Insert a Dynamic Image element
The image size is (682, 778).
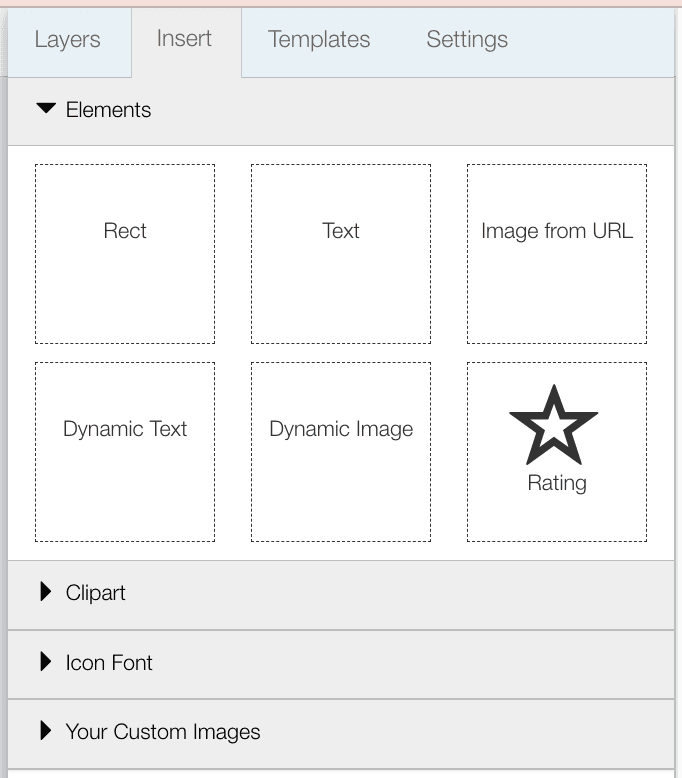click(x=341, y=452)
